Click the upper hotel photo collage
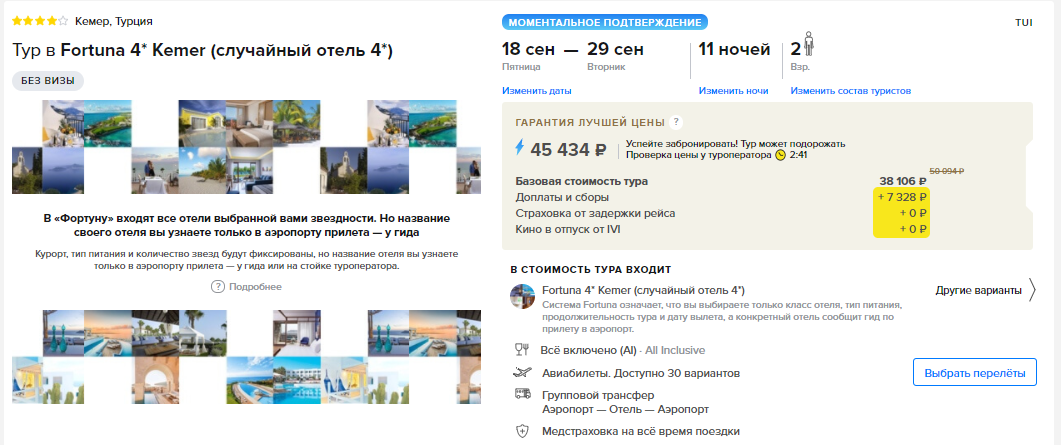This screenshot has width=1061, height=445. (x=246, y=147)
